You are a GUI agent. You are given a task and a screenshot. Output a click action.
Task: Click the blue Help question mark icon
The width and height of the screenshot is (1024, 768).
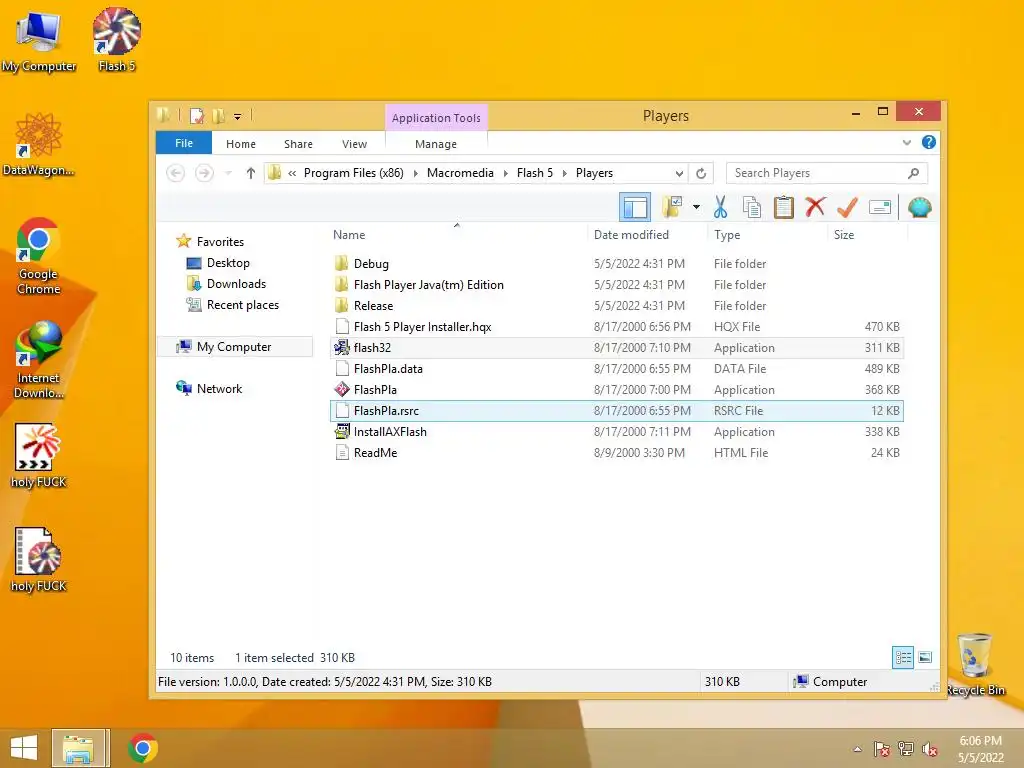(x=928, y=142)
